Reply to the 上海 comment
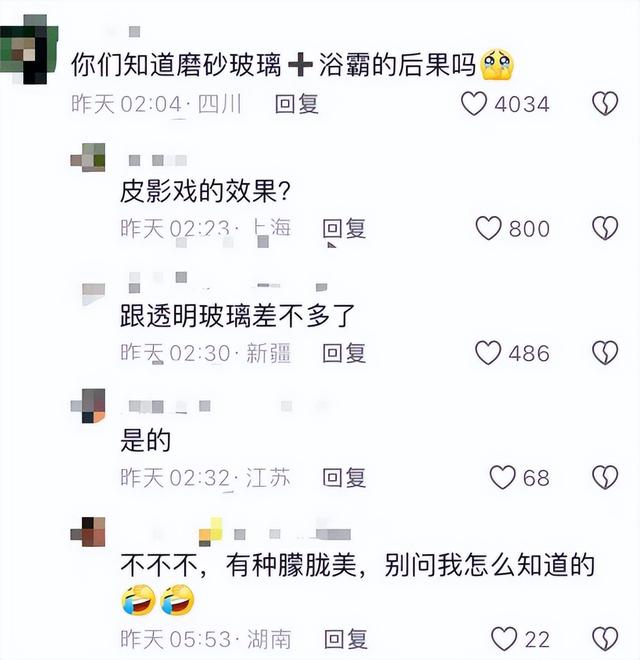 click(344, 229)
